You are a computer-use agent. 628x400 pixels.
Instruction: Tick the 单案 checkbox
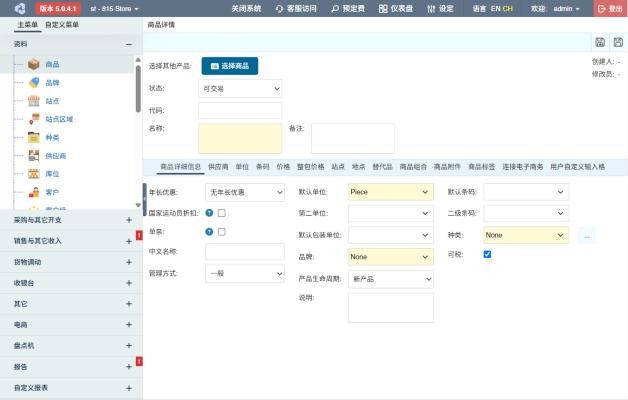221,232
